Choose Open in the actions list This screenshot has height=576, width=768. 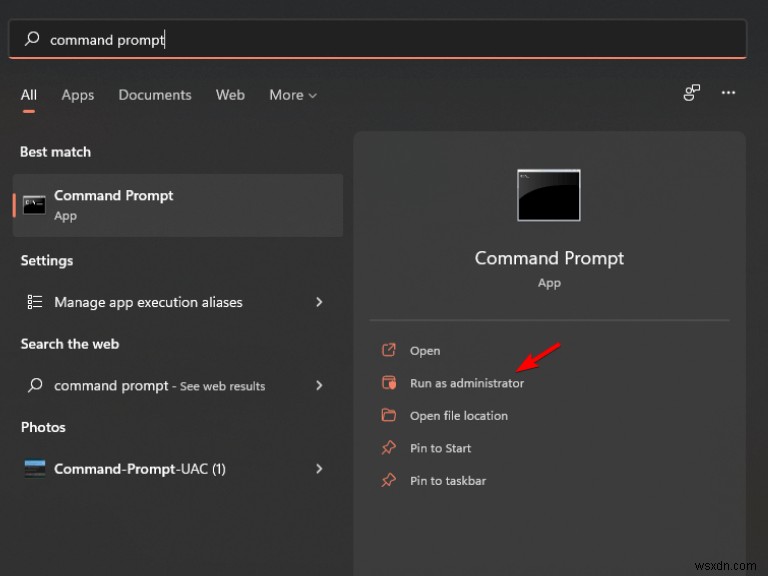coord(425,351)
